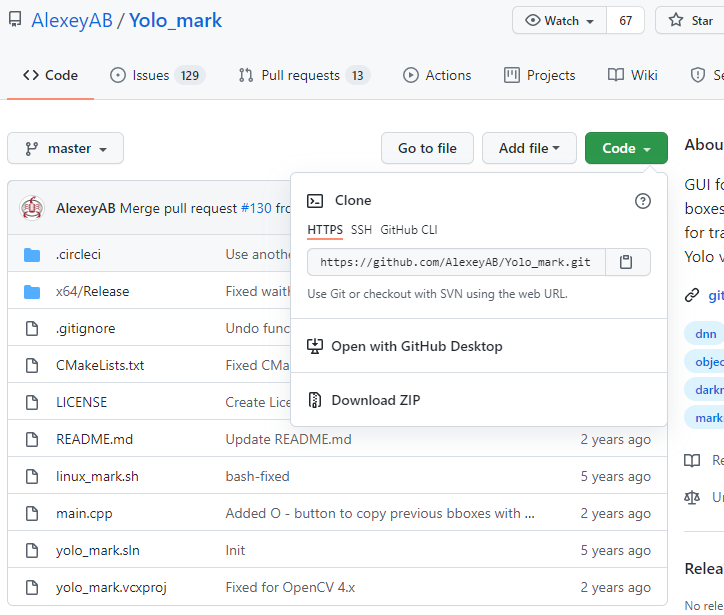Collapse the green Code dropdown
Screen dimensions: 724x615
[x=627, y=148]
